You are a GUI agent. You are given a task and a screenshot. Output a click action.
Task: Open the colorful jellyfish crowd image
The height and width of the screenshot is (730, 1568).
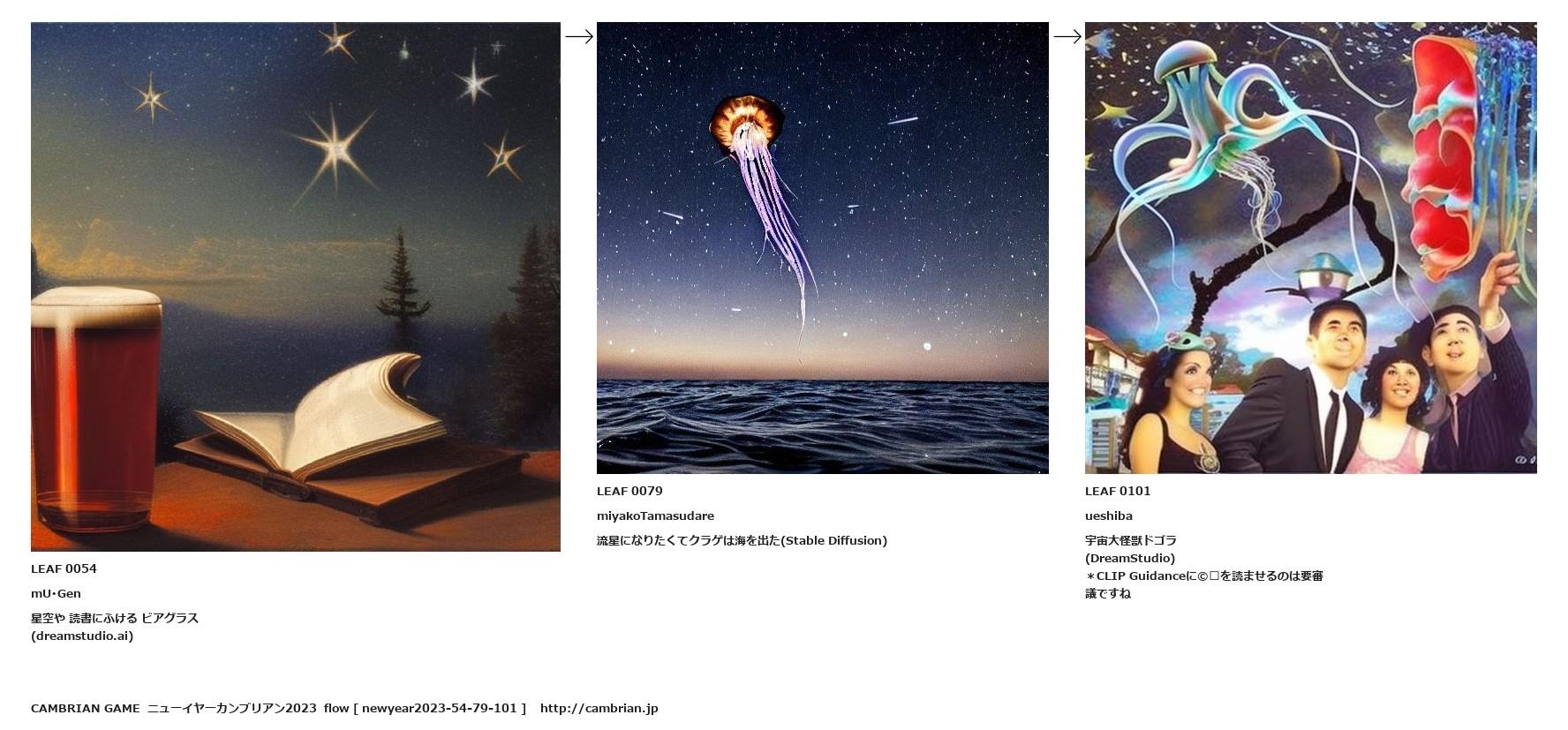pos(1311,248)
